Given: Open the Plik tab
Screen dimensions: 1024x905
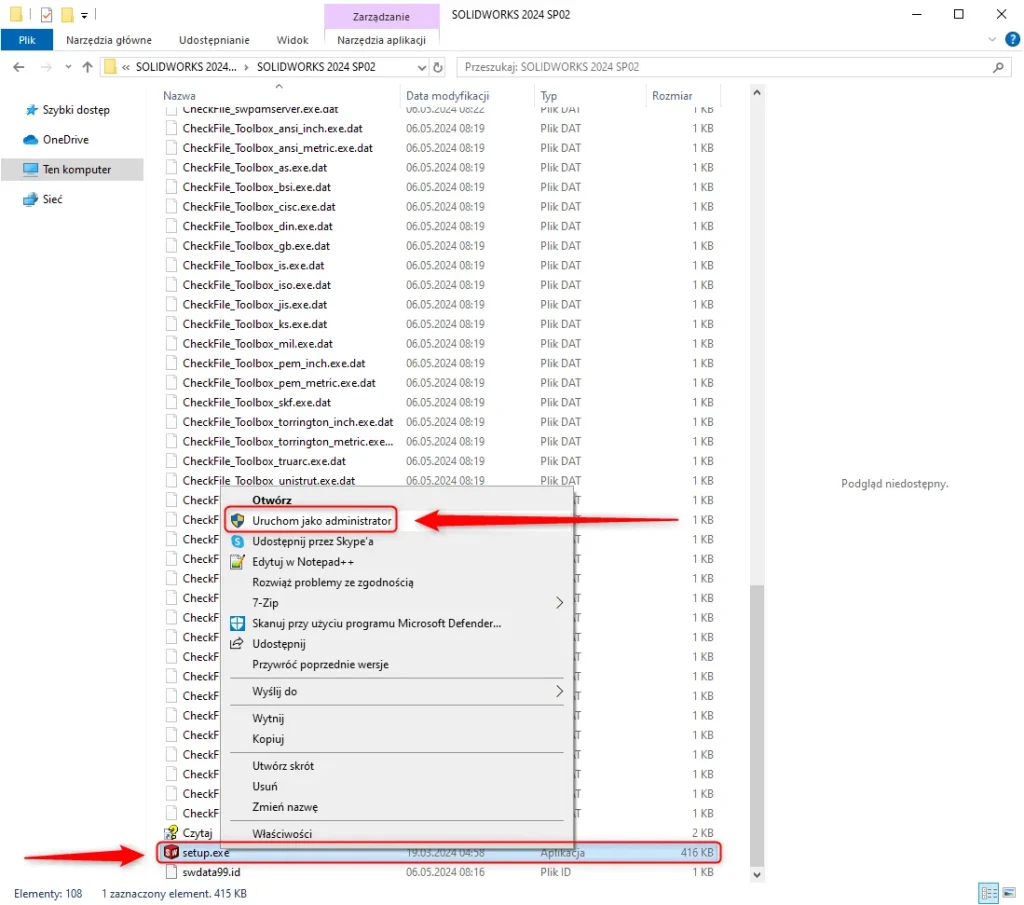Looking at the screenshot, I should tap(27, 40).
